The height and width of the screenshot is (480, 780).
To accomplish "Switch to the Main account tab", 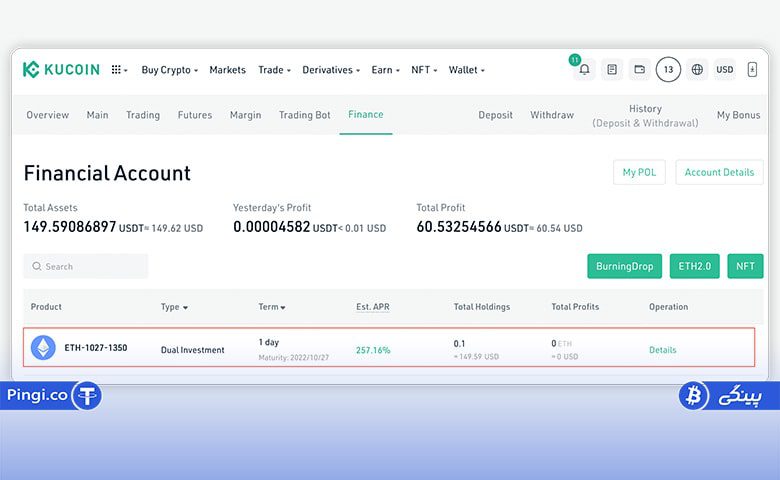I will pos(98,115).
